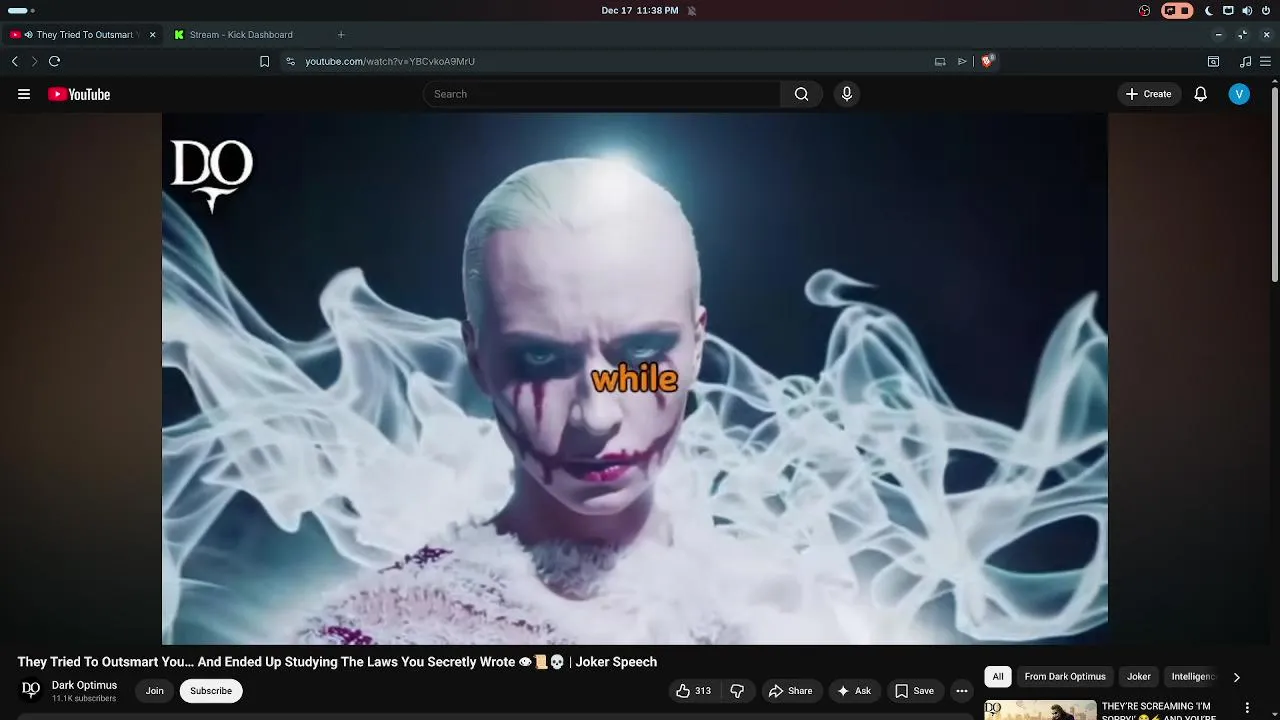Click display indicator in system tray
This screenshot has height=720, width=1280.
(x=1228, y=11)
